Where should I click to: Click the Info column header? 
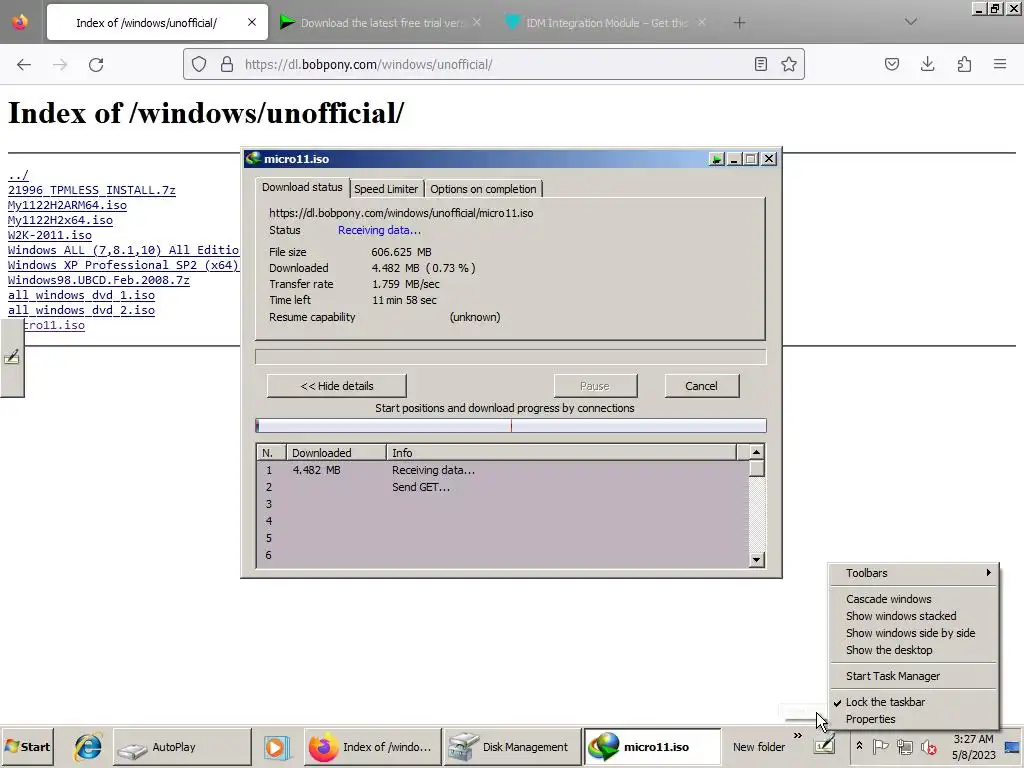tap(561, 453)
